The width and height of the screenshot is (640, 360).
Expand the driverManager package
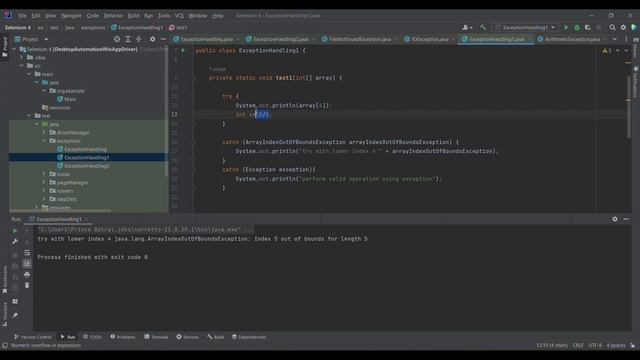44,132
